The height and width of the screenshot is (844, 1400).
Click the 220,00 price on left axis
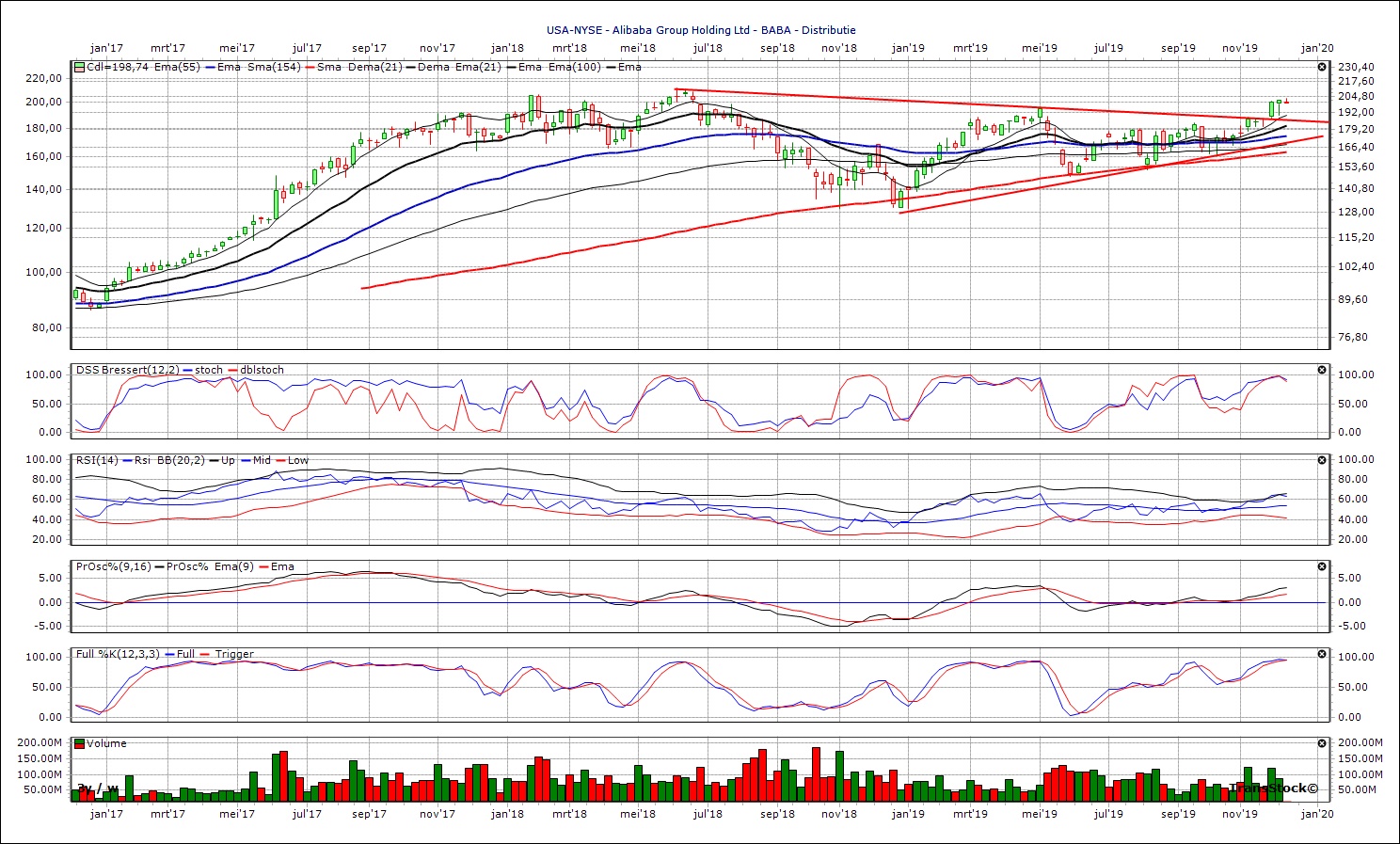point(45,78)
